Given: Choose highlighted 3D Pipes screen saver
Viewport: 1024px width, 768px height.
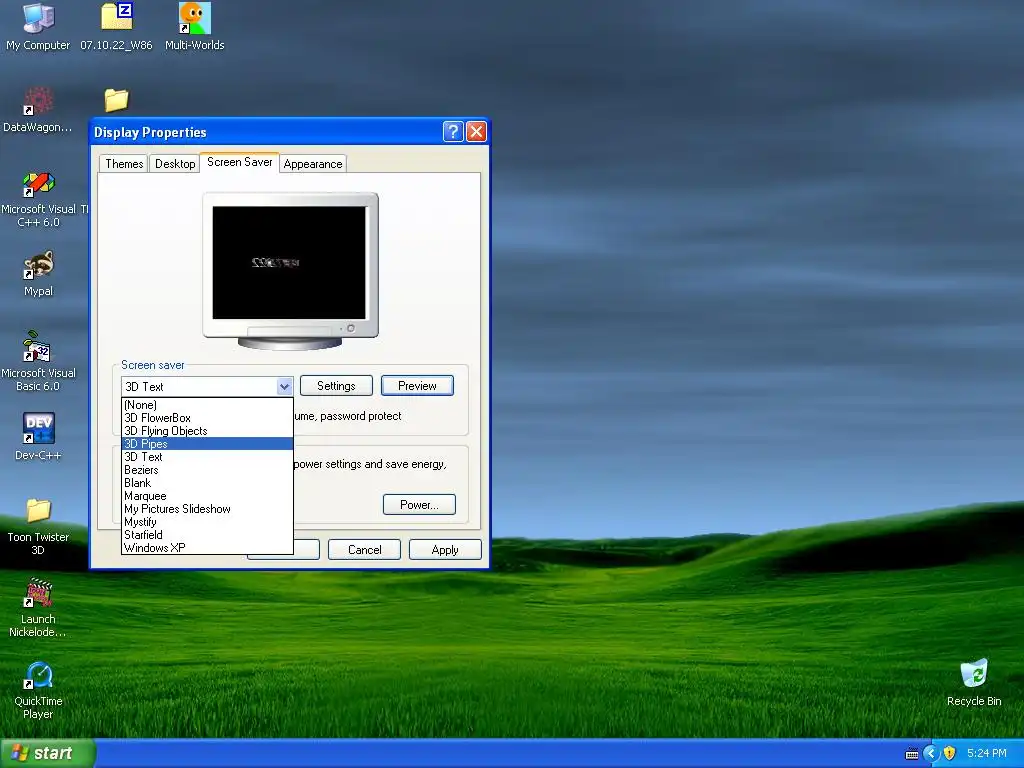Looking at the screenshot, I should 207,443.
